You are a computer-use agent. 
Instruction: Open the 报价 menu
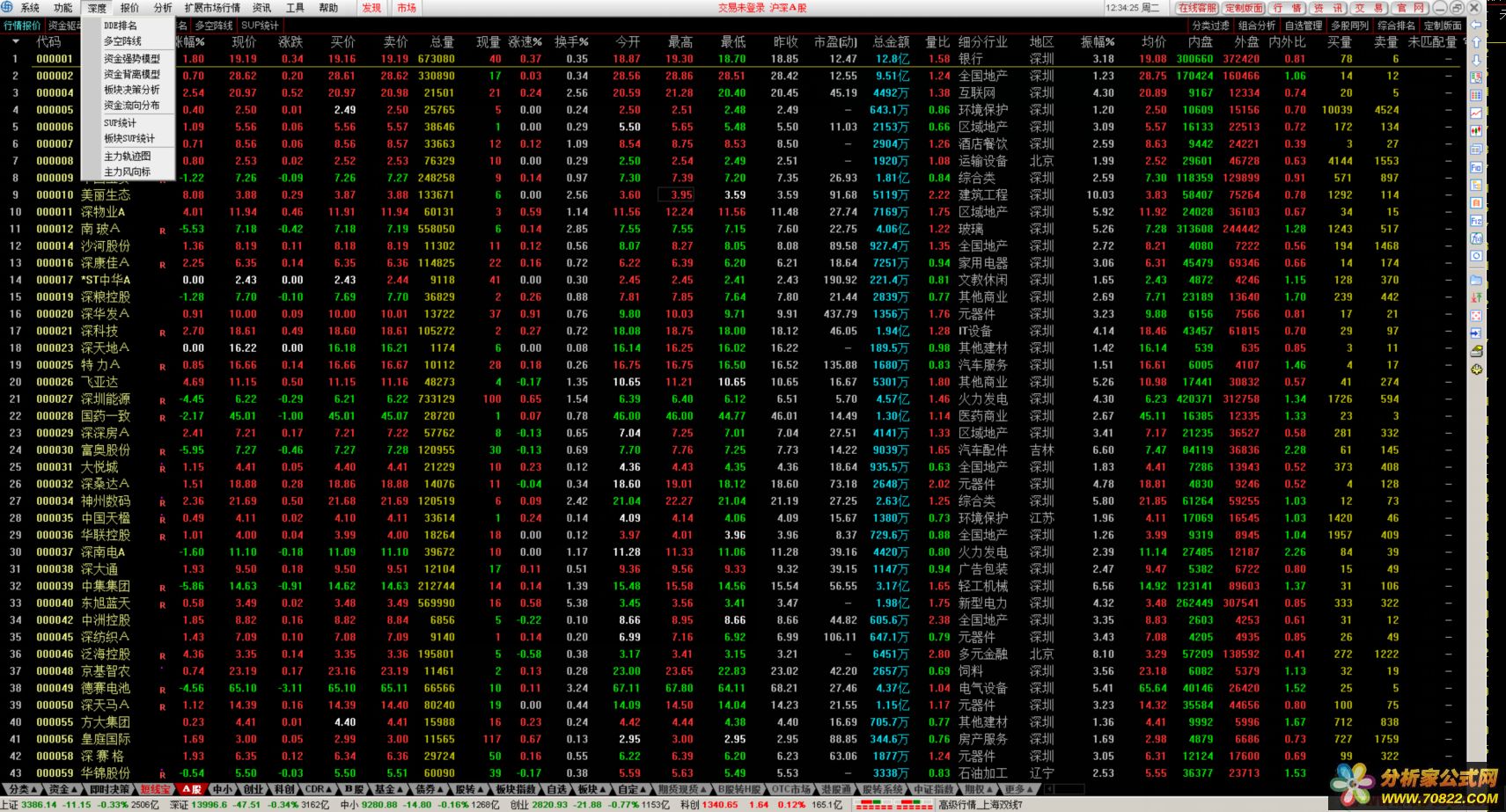coord(129,8)
